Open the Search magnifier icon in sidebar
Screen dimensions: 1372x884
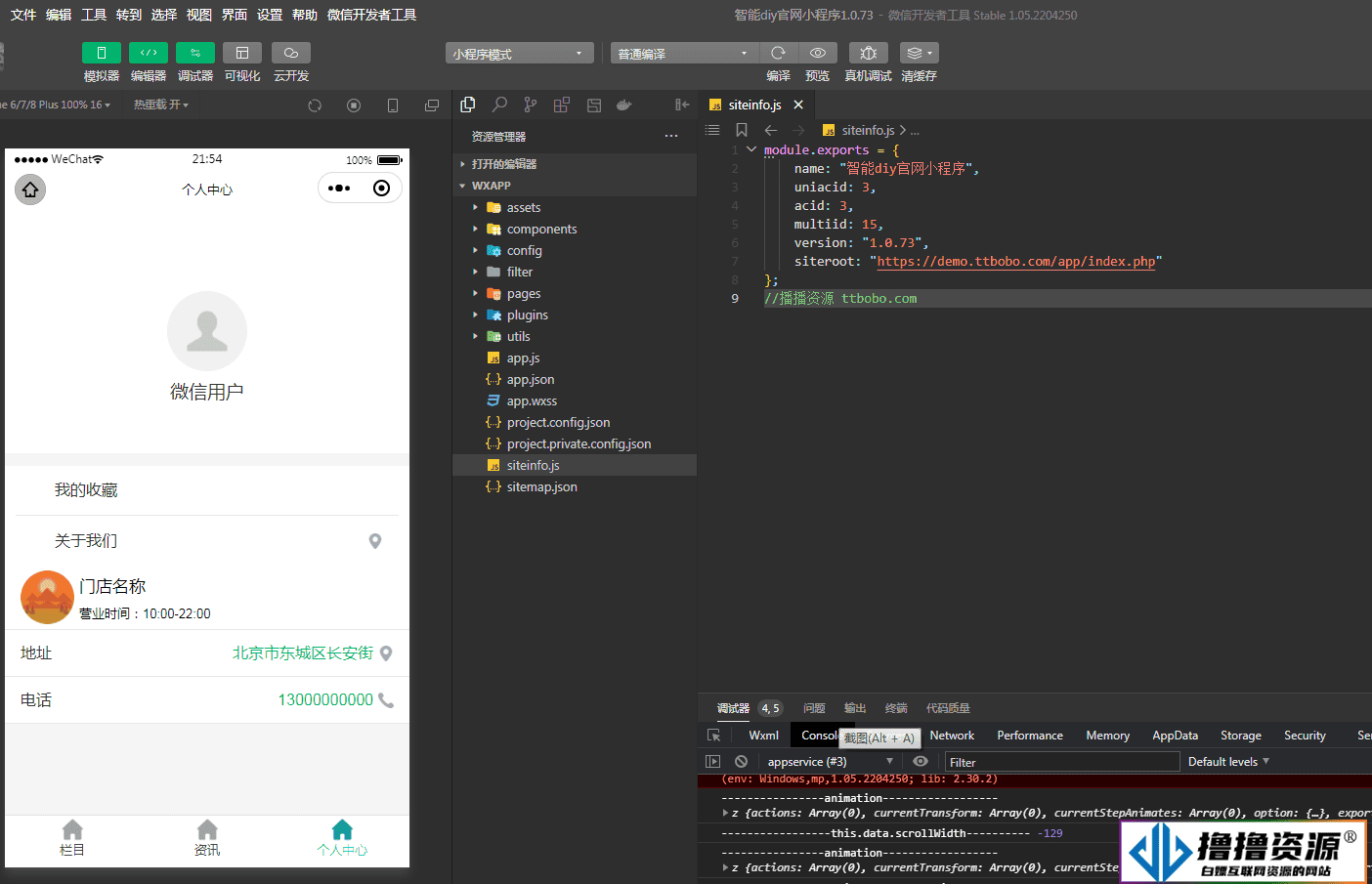pos(499,105)
